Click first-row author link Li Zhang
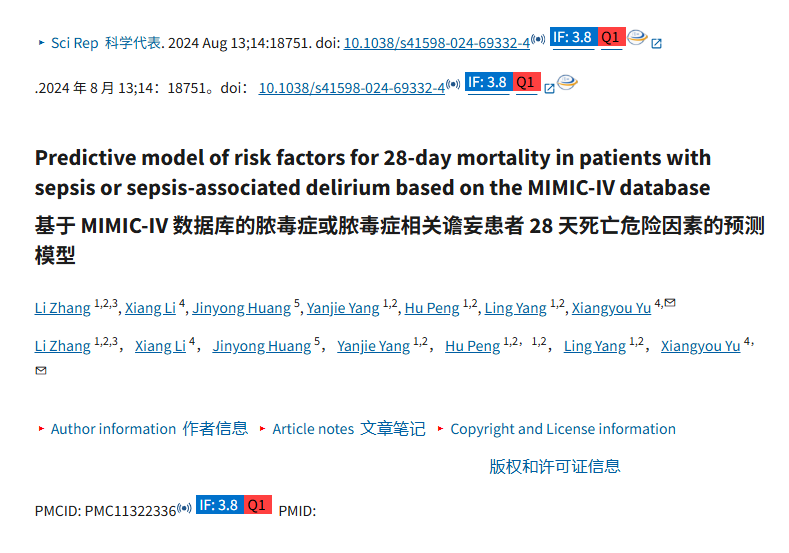The width and height of the screenshot is (789, 553). [x=62, y=308]
